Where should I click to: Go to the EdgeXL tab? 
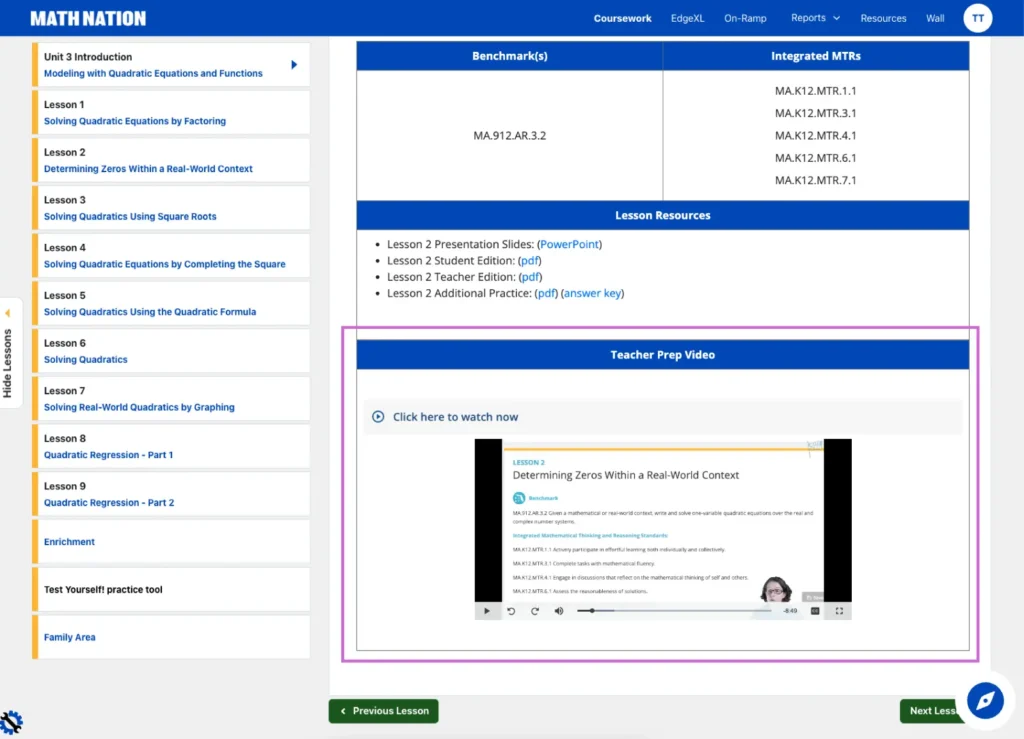(x=686, y=18)
